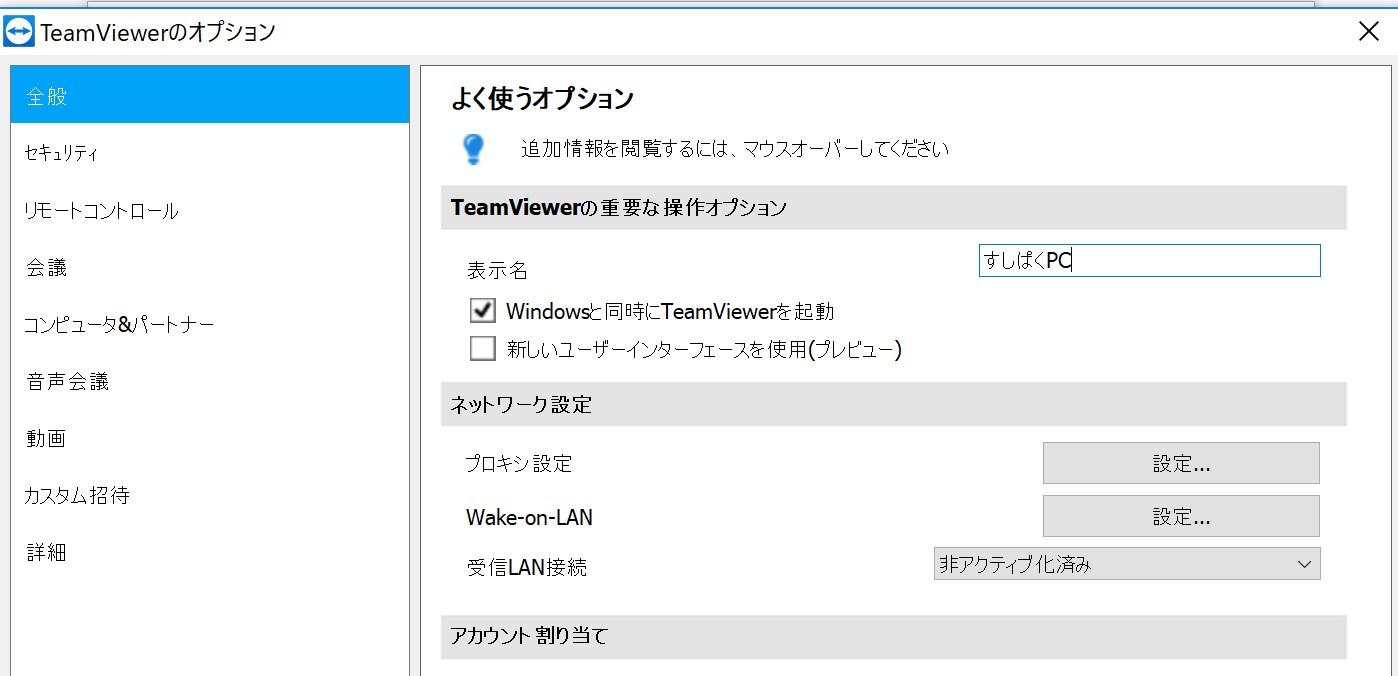This screenshot has height=676, width=1398.
Task: Expand the 受信LAN接続 dropdown
Action: 1127,564
